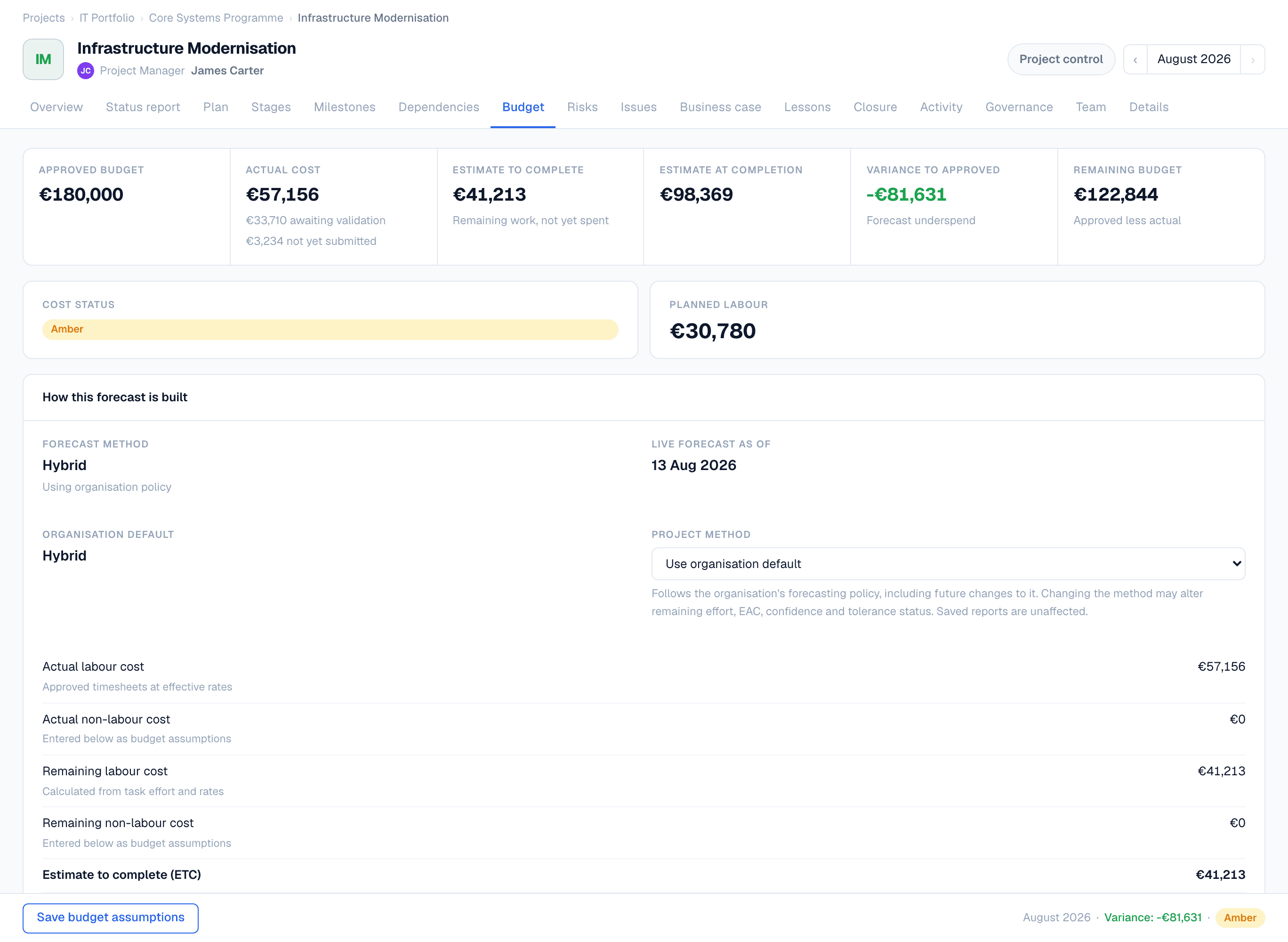Open the Project method dropdown
The image size is (1288, 942).
pyautogui.click(x=948, y=564)
